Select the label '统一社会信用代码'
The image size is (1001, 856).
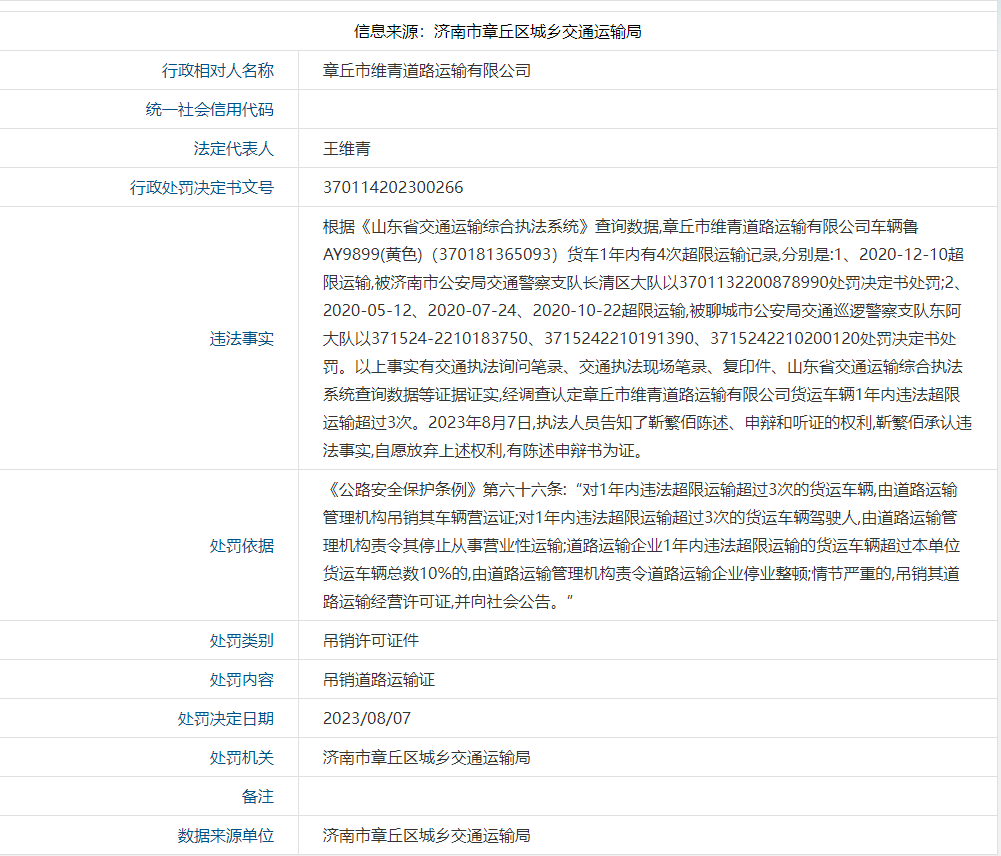tap(209, 109)
